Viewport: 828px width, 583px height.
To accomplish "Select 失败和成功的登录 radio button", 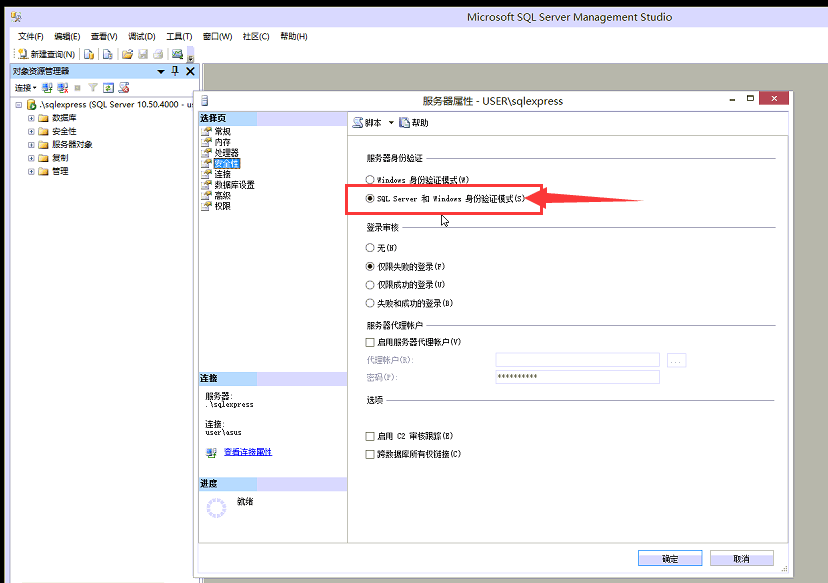I will coord(370,304).
